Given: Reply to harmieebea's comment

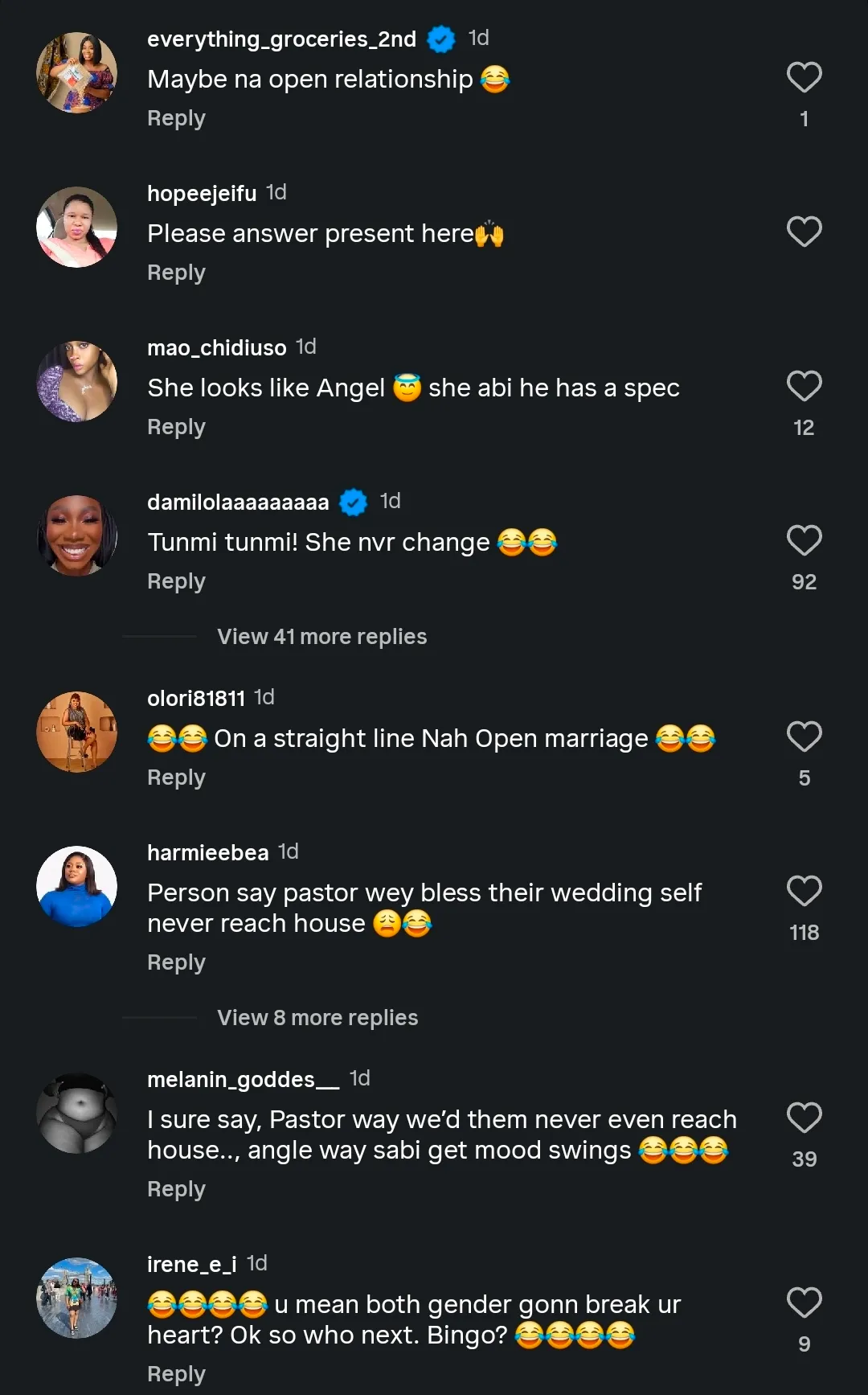Looking at the screenshot, I should tap(176, 962).
